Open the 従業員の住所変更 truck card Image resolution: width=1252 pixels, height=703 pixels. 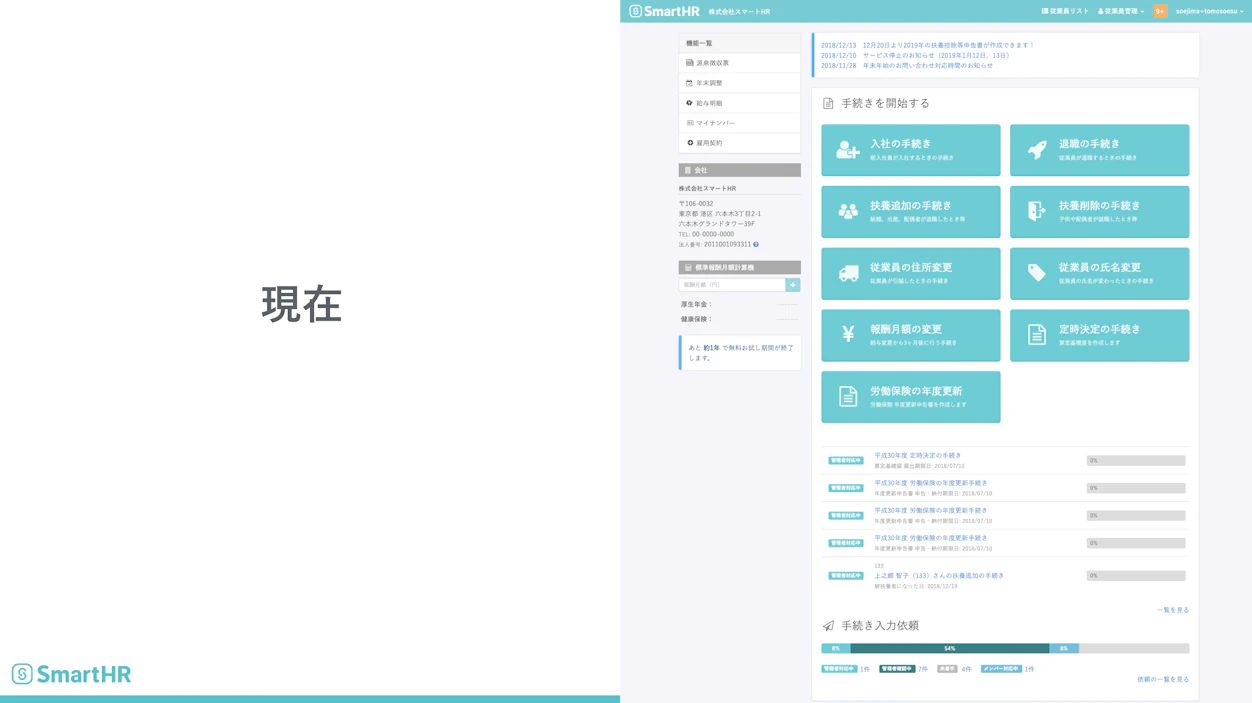(910, 273)
